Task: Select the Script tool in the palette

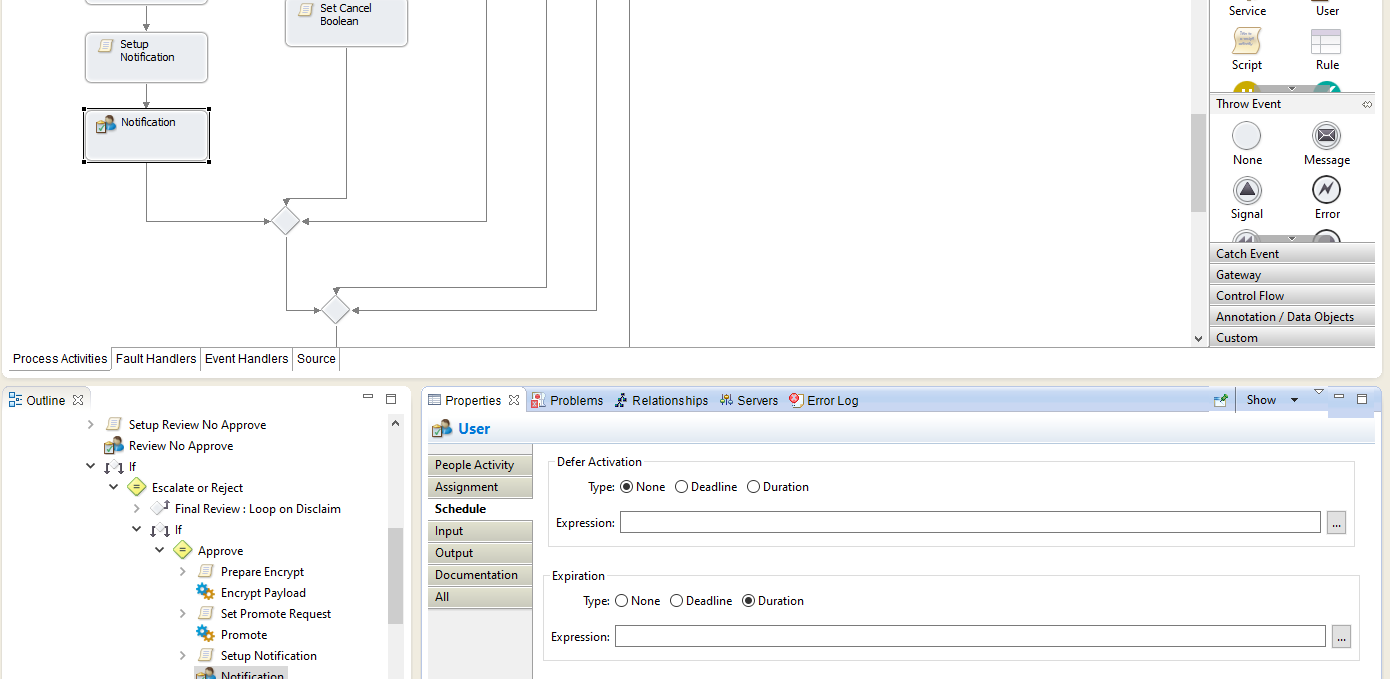Action: coord(1246,42)
